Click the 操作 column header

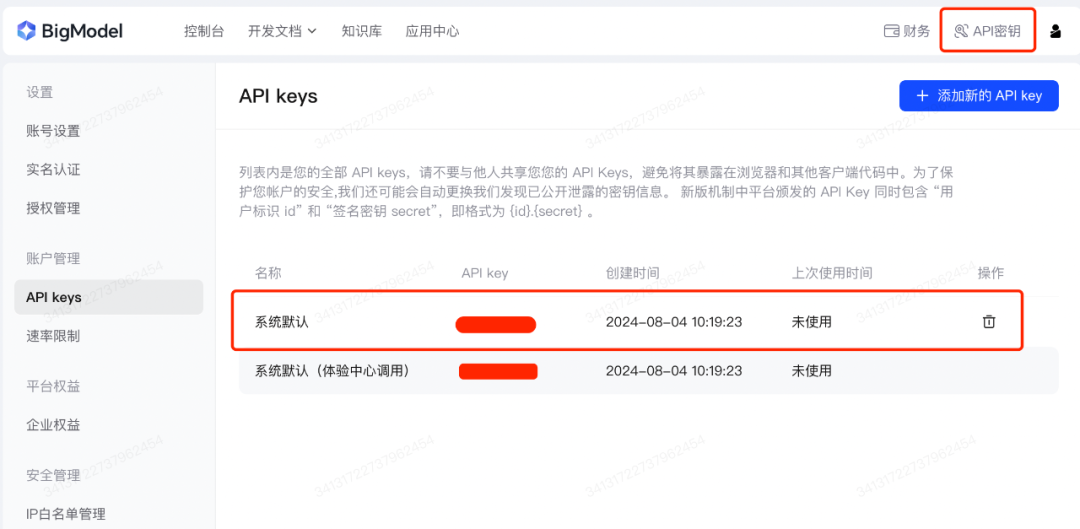pos(990,273)
